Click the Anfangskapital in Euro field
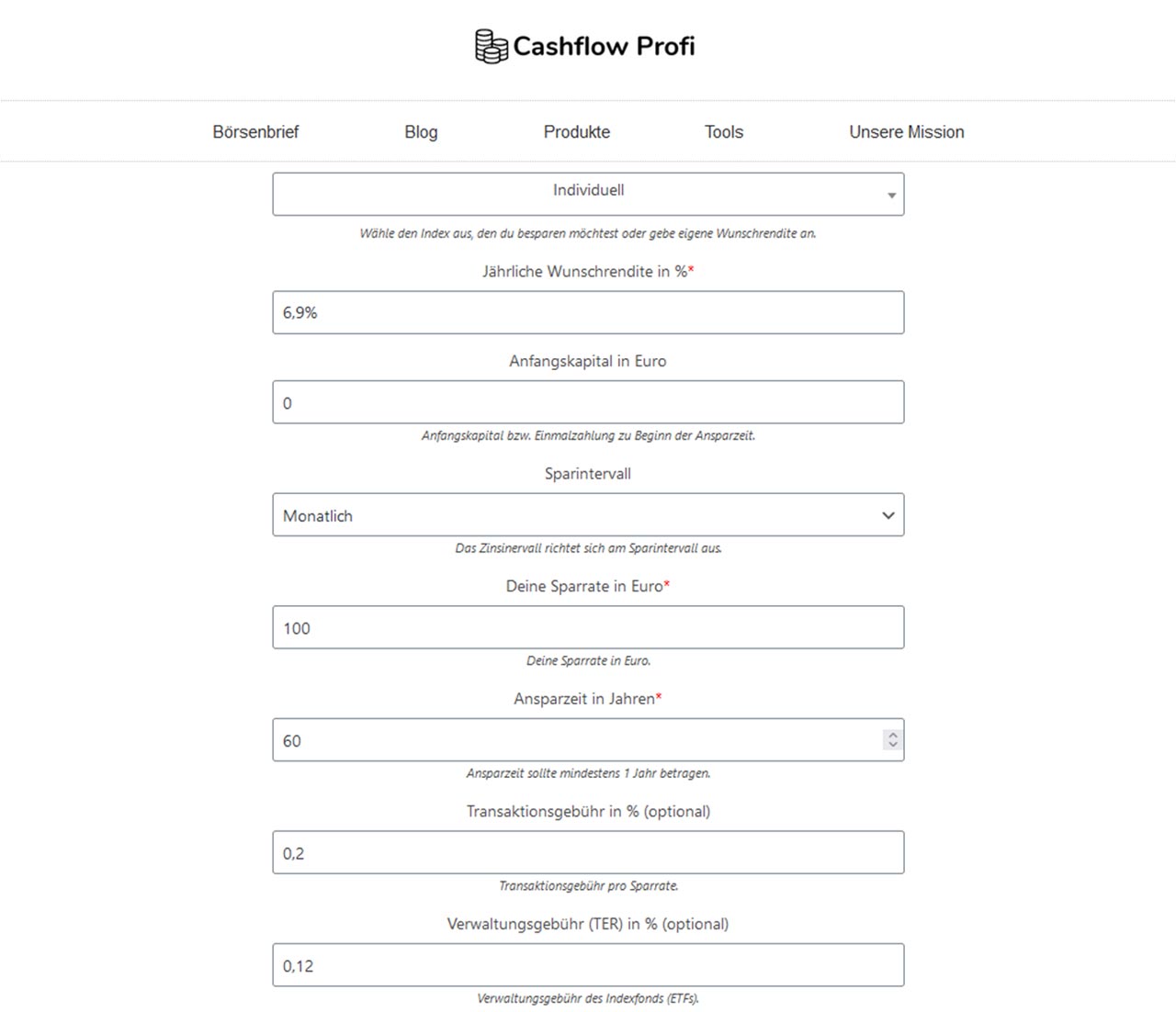Screen dimensions: 1176x1012 point(588,402)
